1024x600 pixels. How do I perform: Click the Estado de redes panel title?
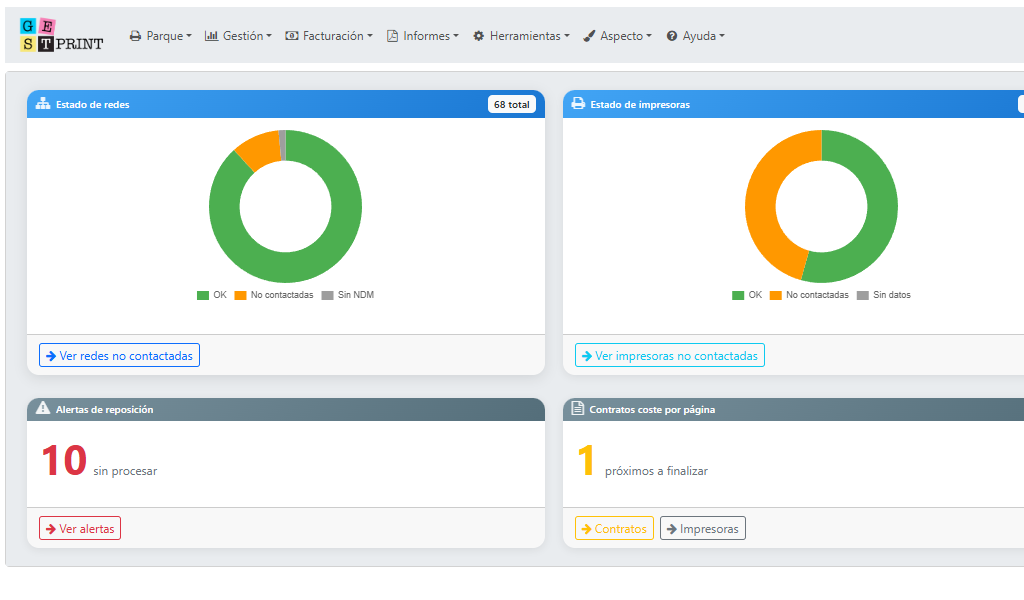tap(93, 104)
